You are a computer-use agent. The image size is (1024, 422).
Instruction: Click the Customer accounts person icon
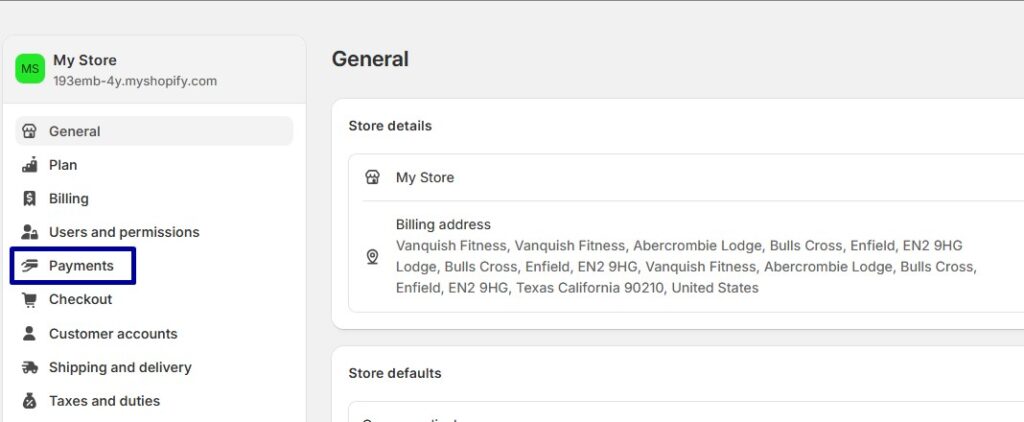[x=29, y=333]
